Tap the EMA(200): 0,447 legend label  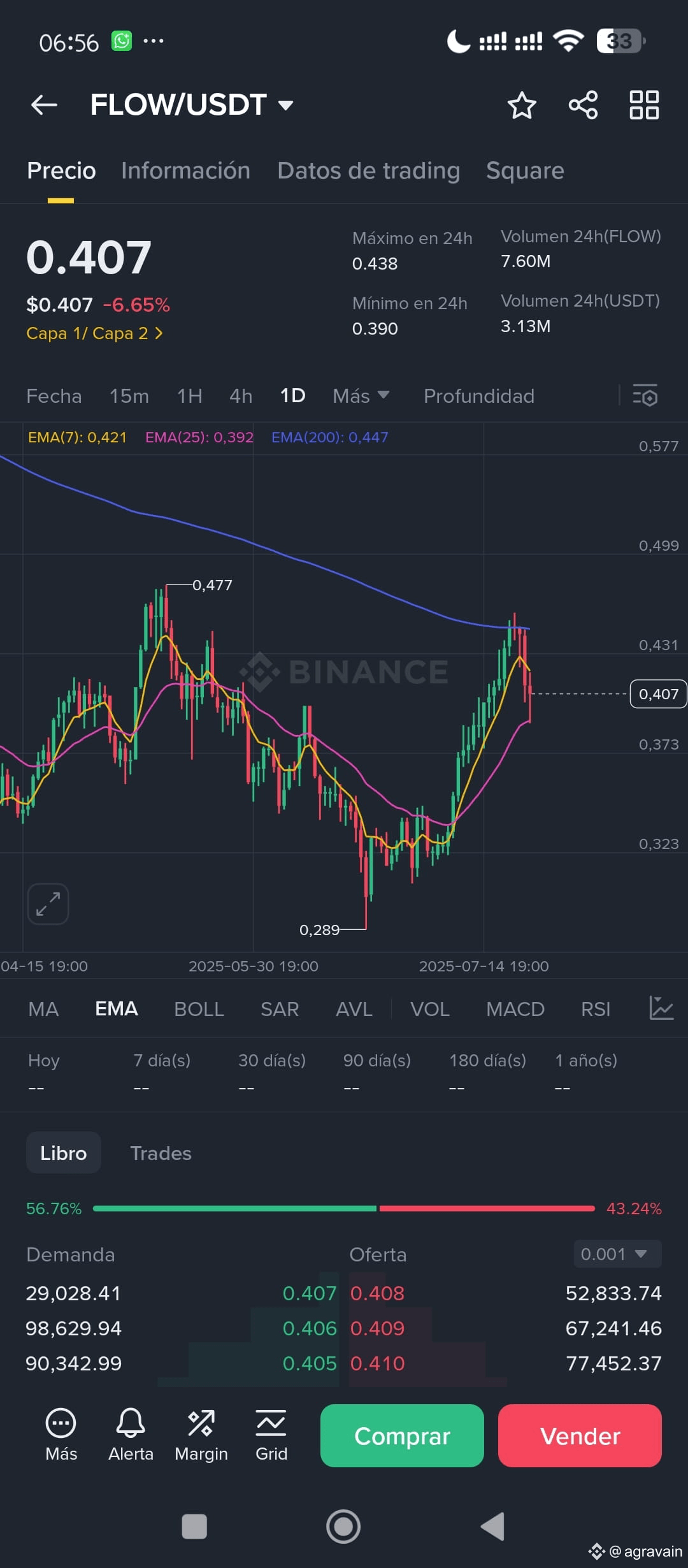pos(329,437)
